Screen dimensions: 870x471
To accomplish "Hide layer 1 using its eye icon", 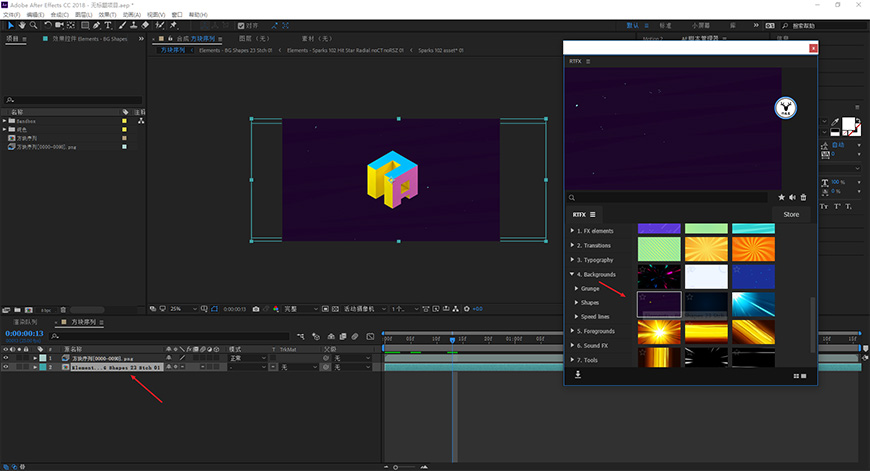I will coord(6,358).
